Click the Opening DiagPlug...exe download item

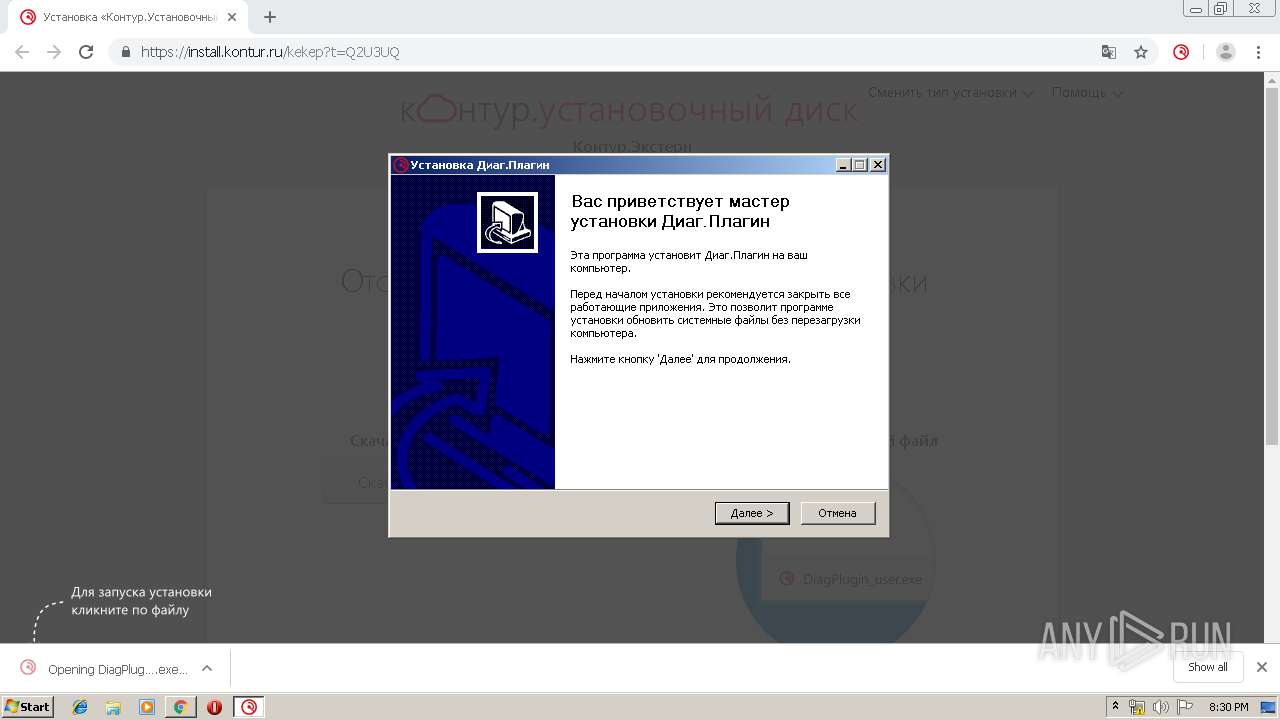pyautogui.click(x=103, y=668)
